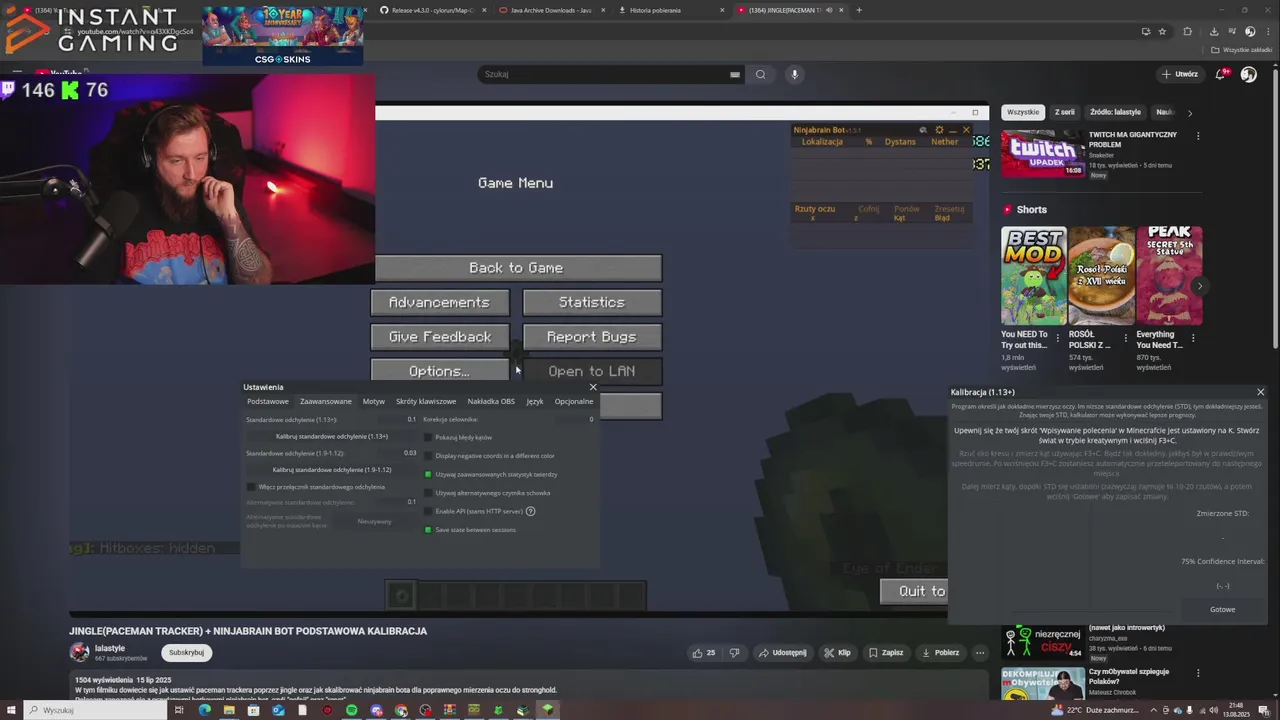Screen dimensions: 1280x720
Task: Close the Kalibracja (1.13+) panel
Action: [1260, 392]
